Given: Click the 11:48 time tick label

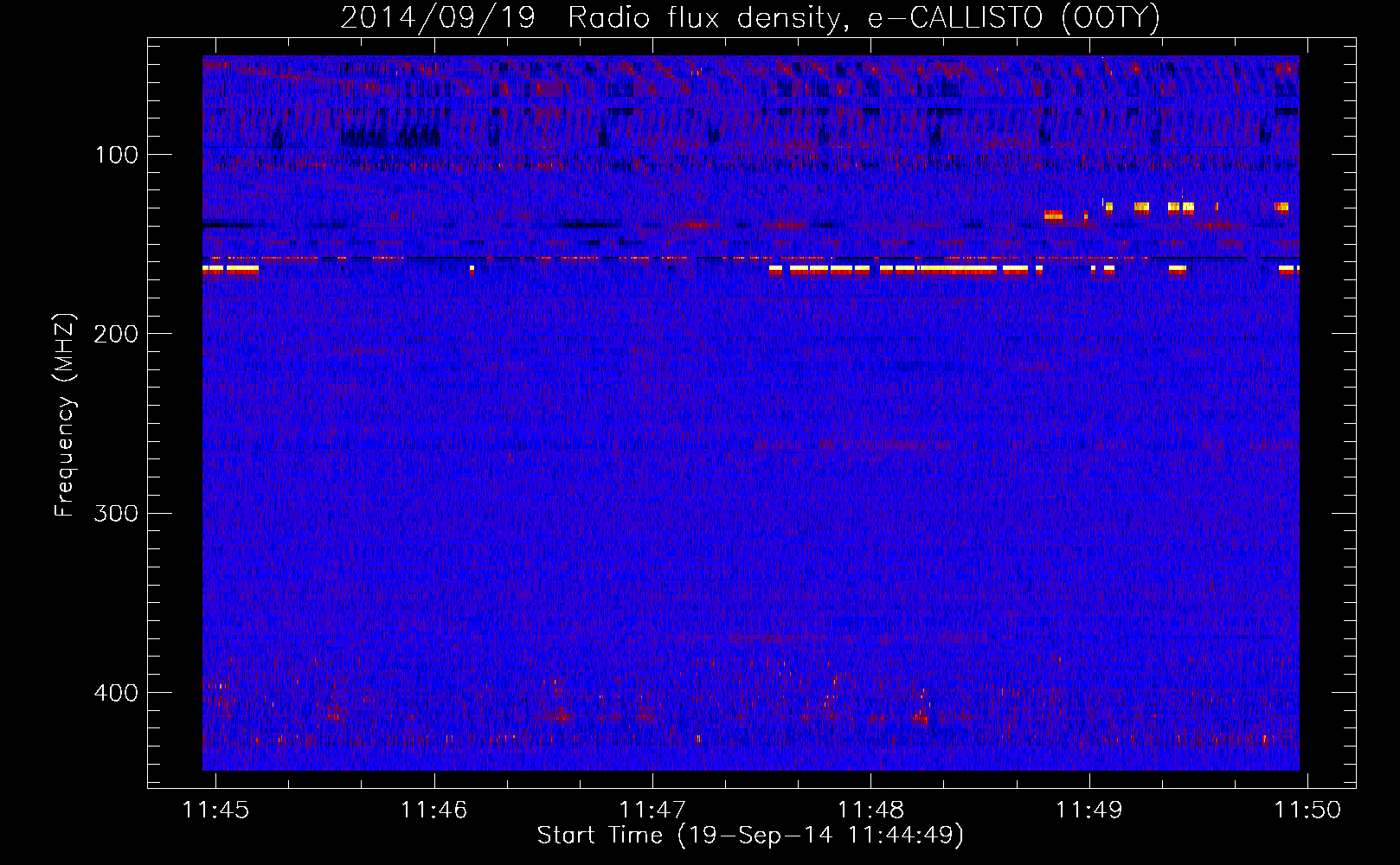Looking at the screenshot, I should [870, 810].
